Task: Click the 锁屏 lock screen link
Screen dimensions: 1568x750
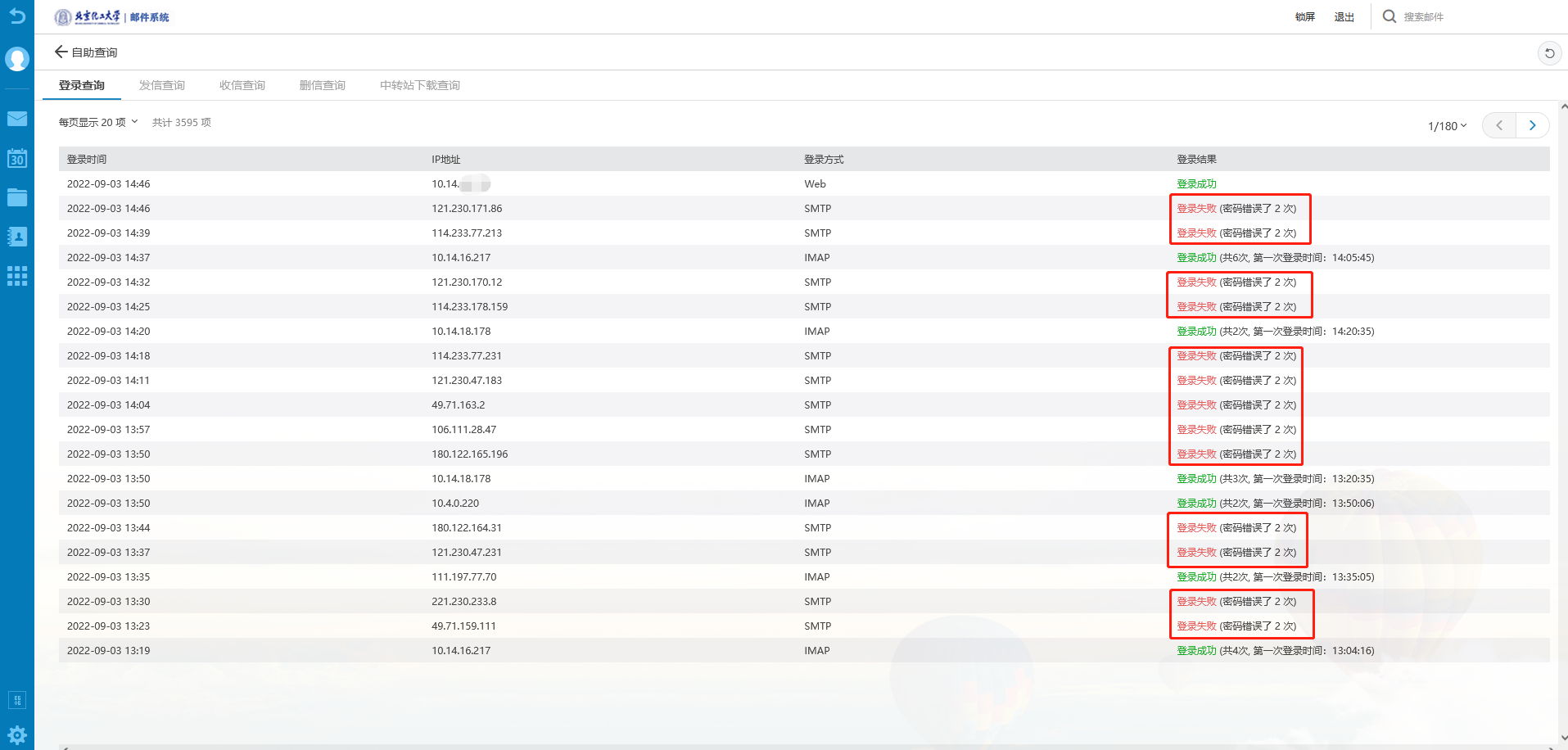Action: click(1305, 17)
